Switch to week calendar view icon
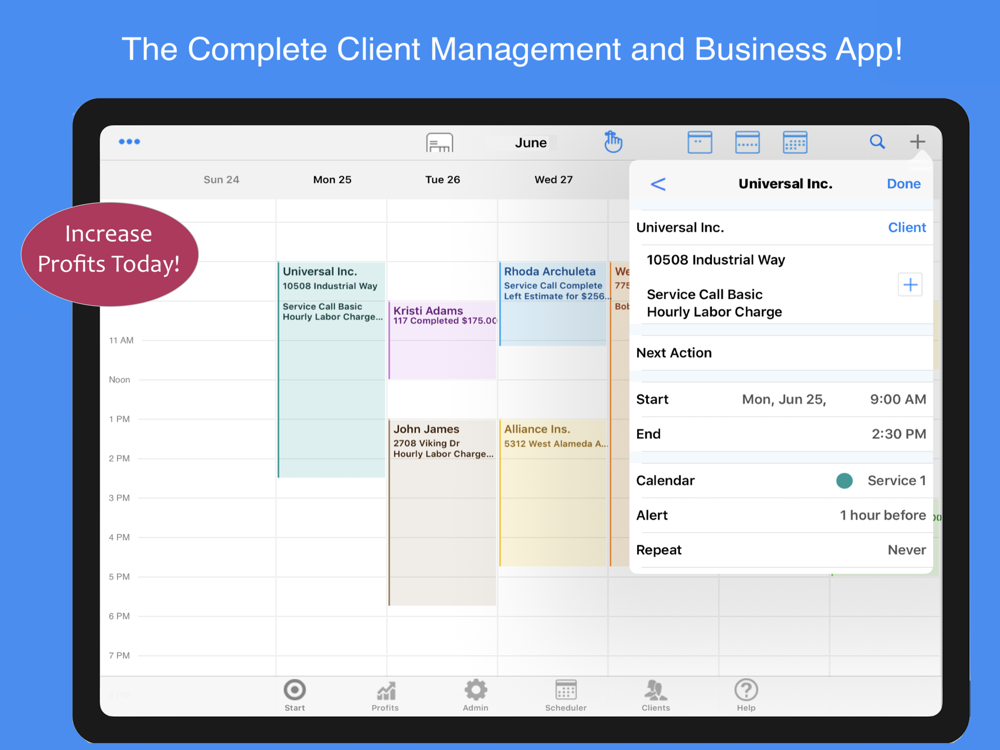Viewport: 1000px width, 750px height. point(747,142)
